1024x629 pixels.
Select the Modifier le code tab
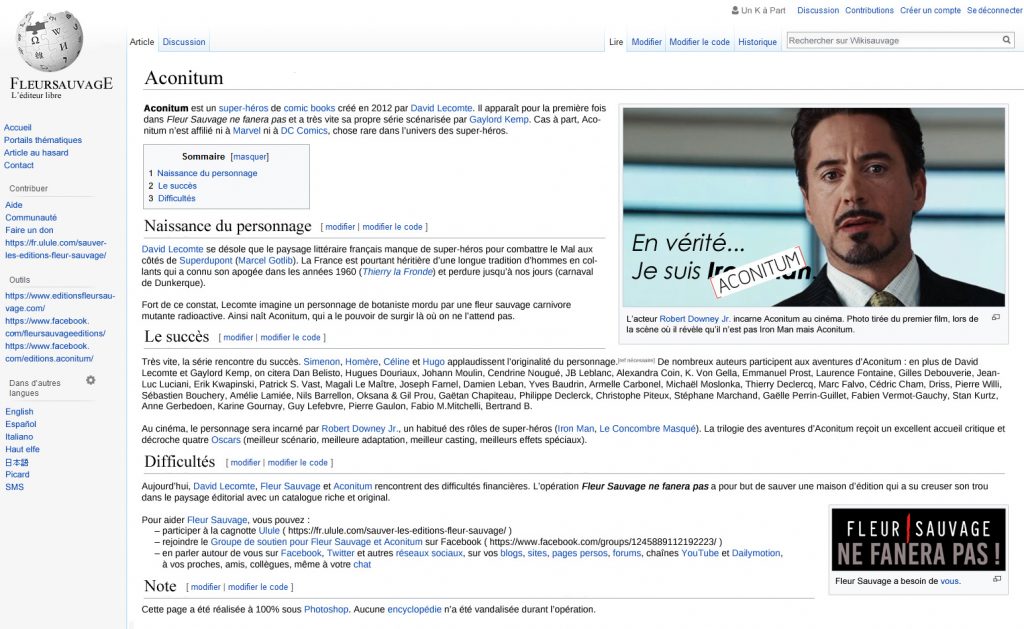coord(699,42)
